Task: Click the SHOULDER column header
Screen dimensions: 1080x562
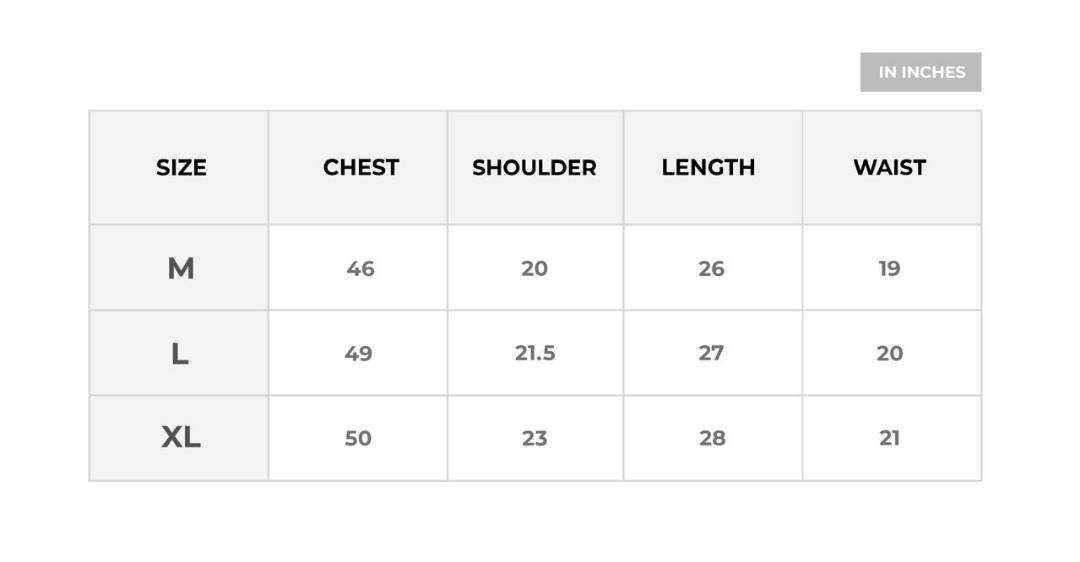Action: (534, 168)
